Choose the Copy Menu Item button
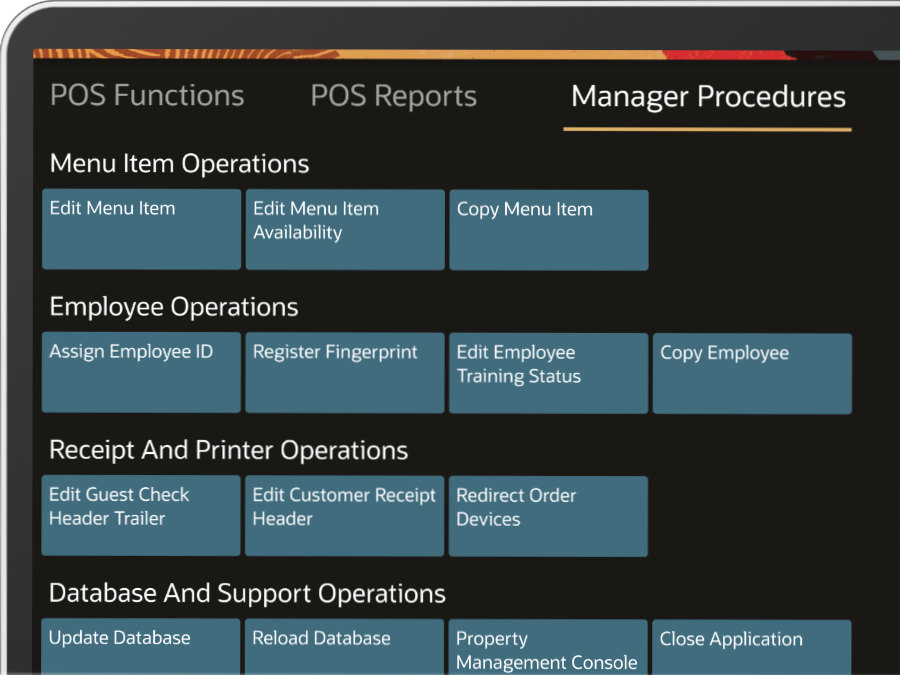The width and height of the screenshot is (900, 675). pyautogui.click(x=549, y=230)
